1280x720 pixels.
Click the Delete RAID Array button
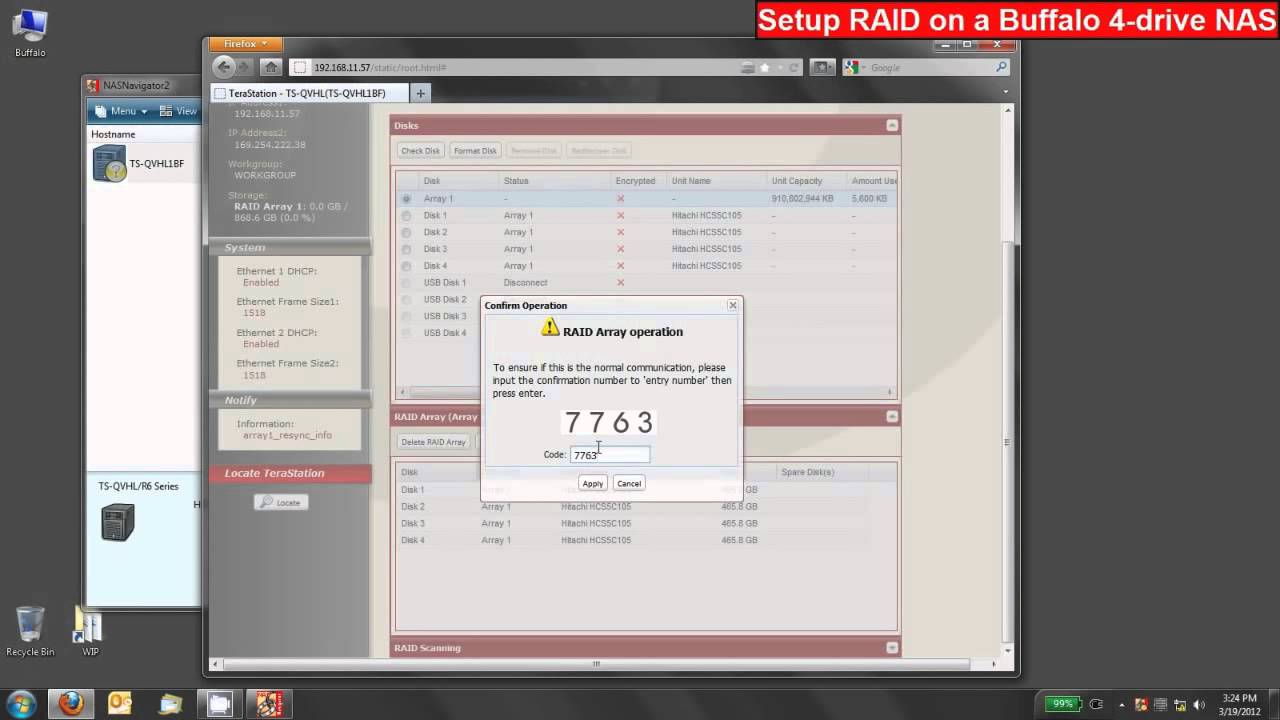[433, 441]
